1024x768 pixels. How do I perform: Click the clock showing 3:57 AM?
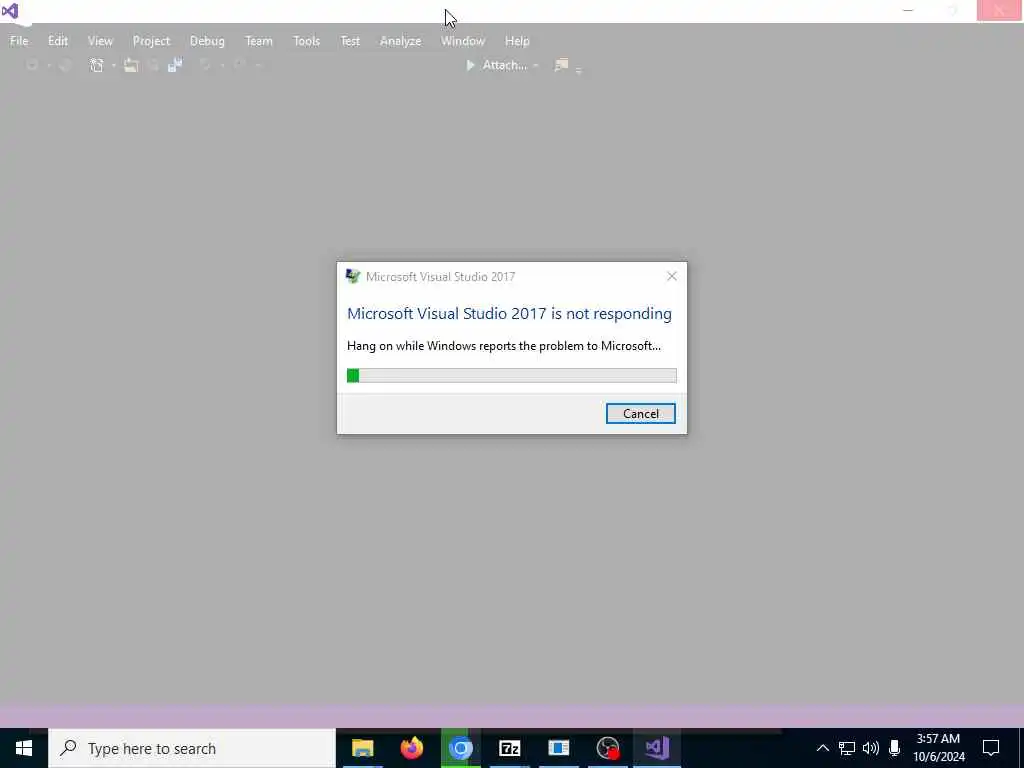coord(938,748)
